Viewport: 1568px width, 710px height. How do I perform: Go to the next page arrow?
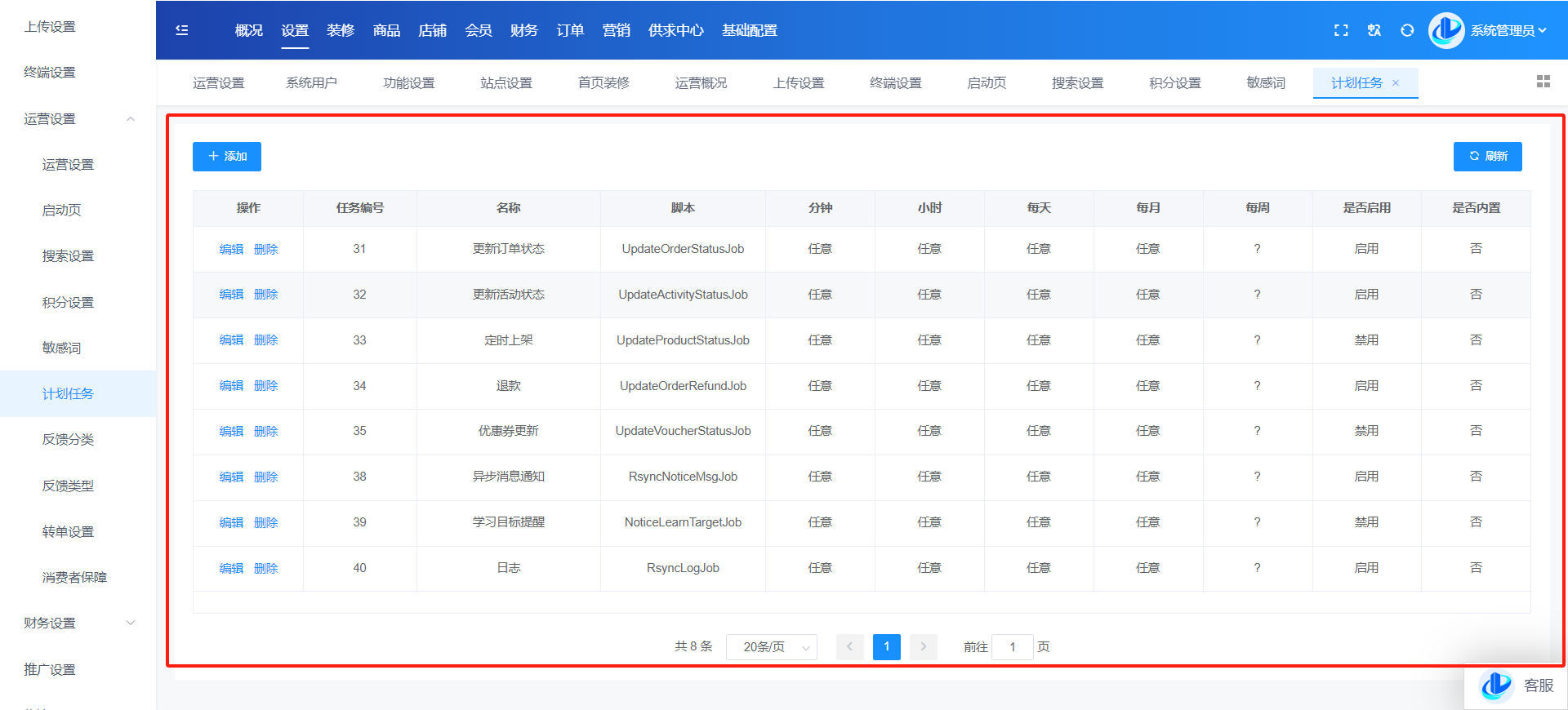click(924, 646)
